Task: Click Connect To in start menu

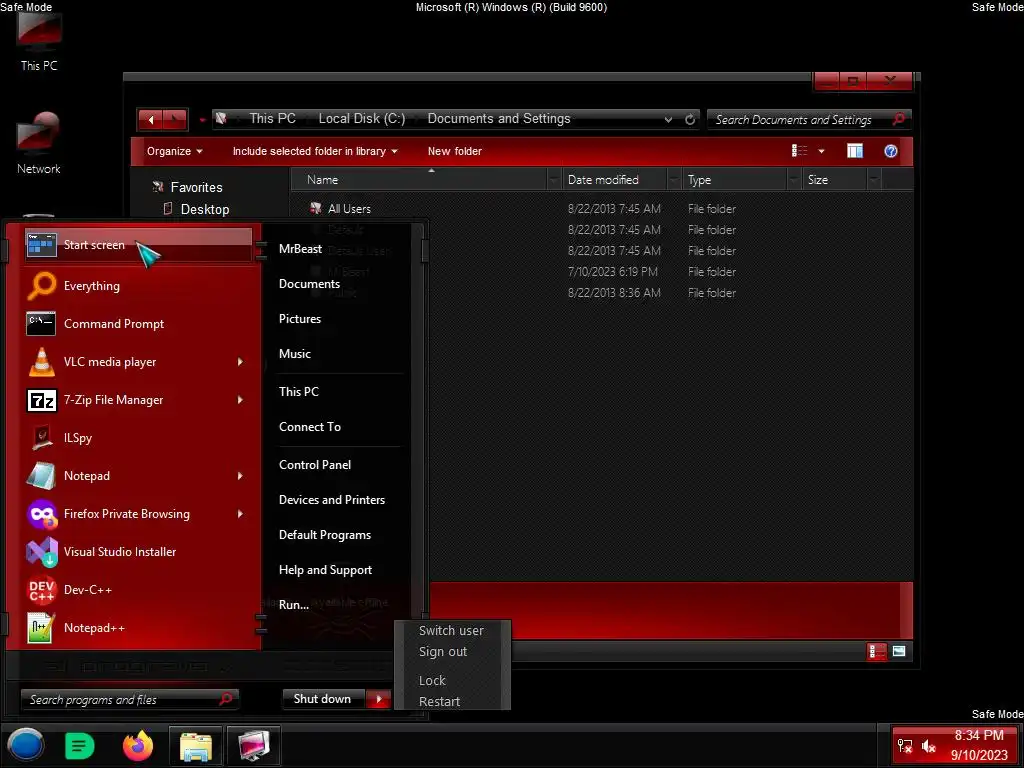Action: [x=310, y=427]
